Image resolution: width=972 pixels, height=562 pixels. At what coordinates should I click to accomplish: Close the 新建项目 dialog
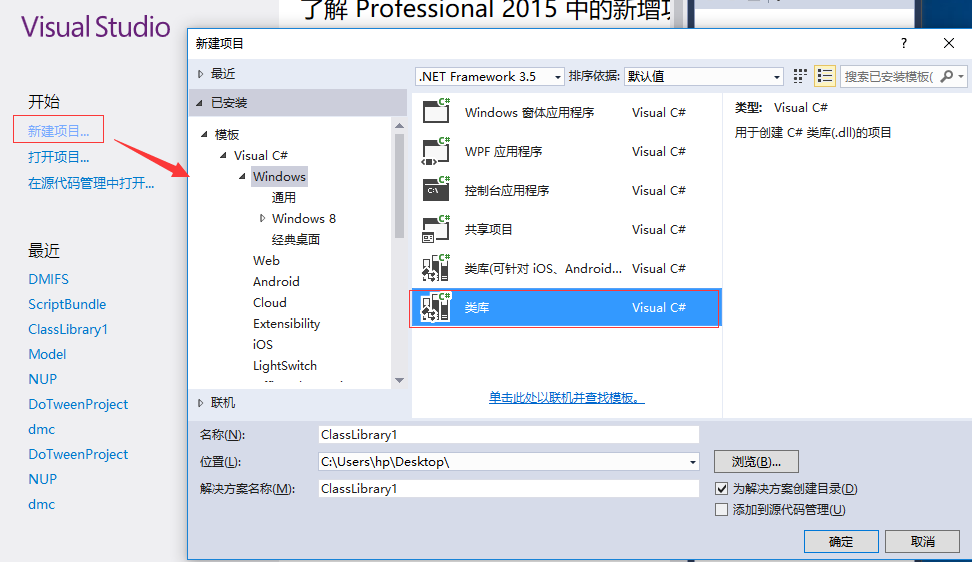point(948,43)
